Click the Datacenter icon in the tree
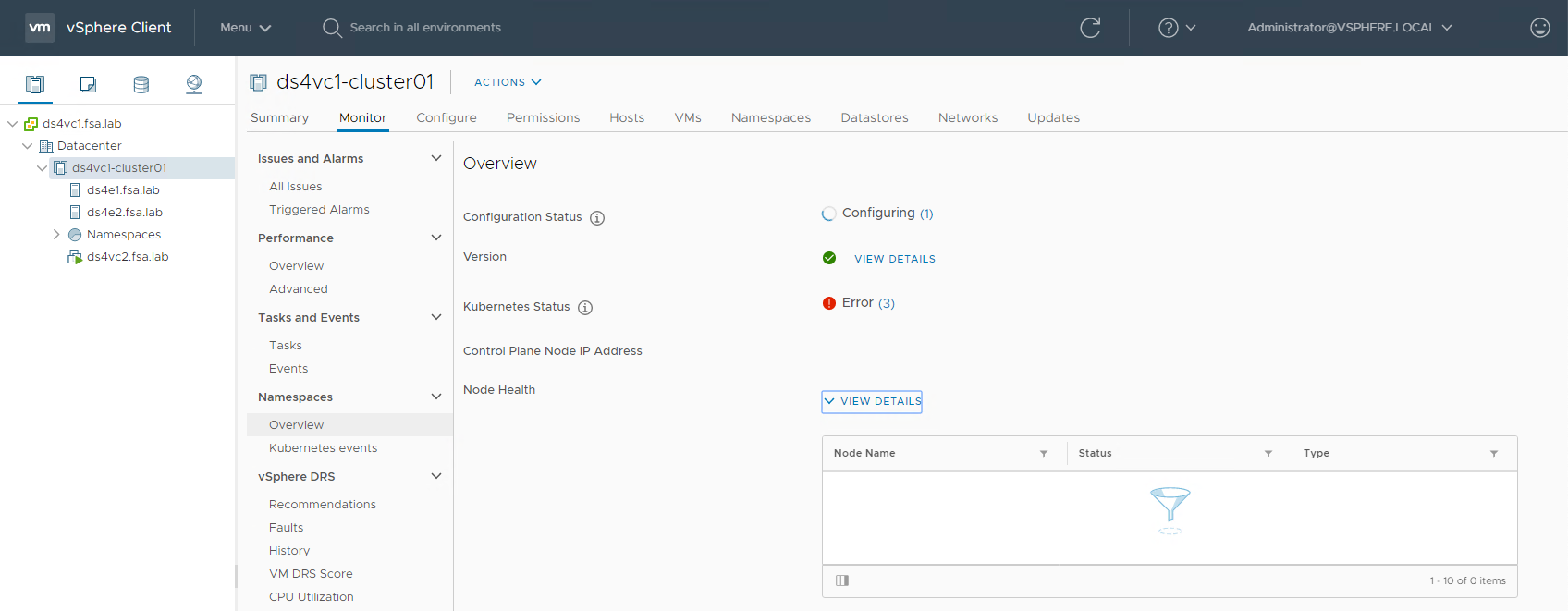 [46, 146]
